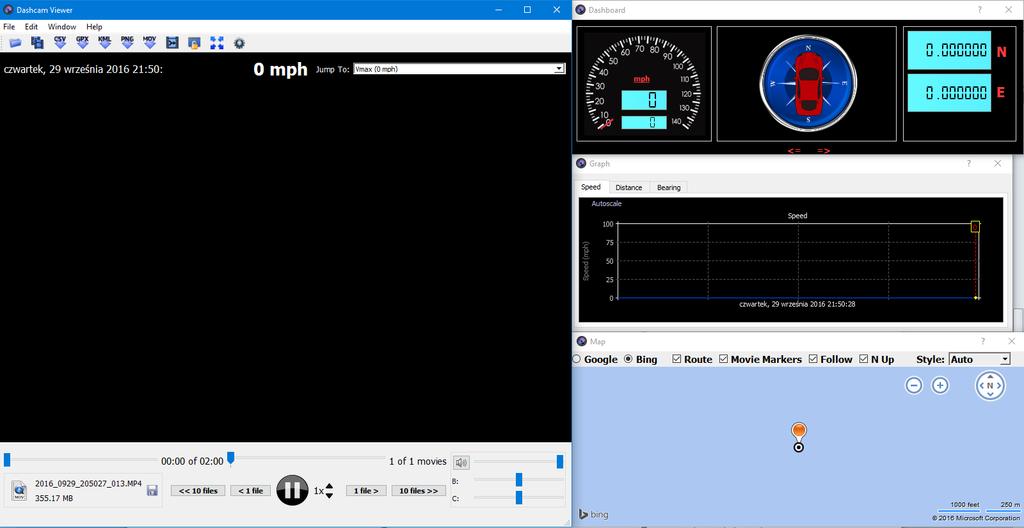Click the yellow marker box on the speed graph
Viewport: 1024px width, 528px height.
(975, 227)
